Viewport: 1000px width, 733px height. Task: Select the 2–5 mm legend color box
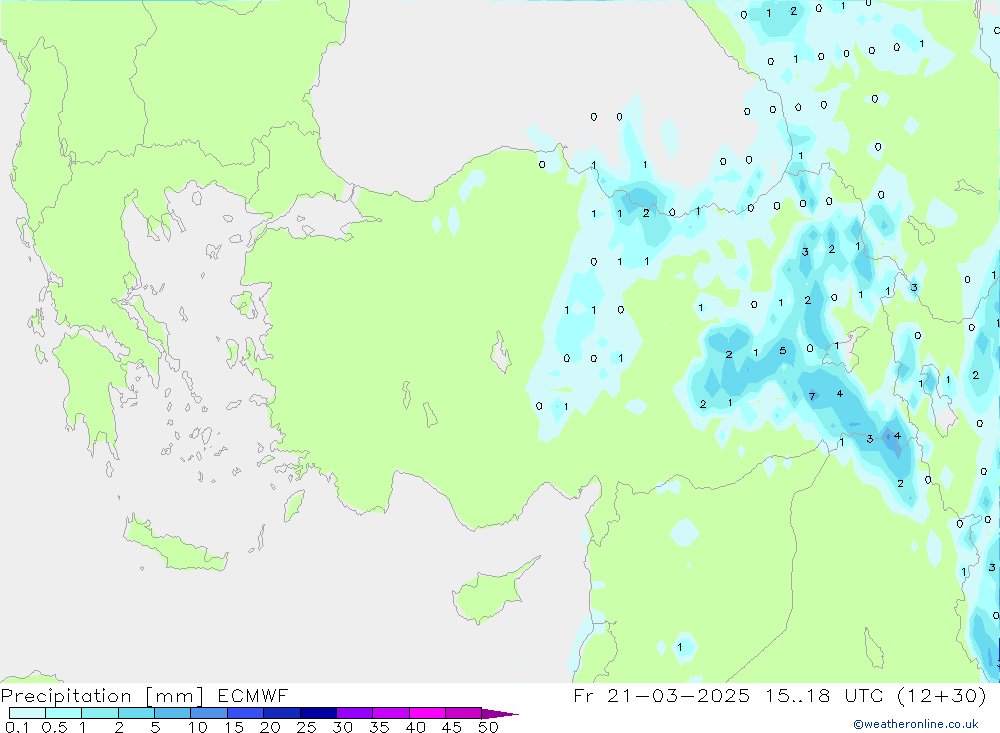[x=136, y=713]
